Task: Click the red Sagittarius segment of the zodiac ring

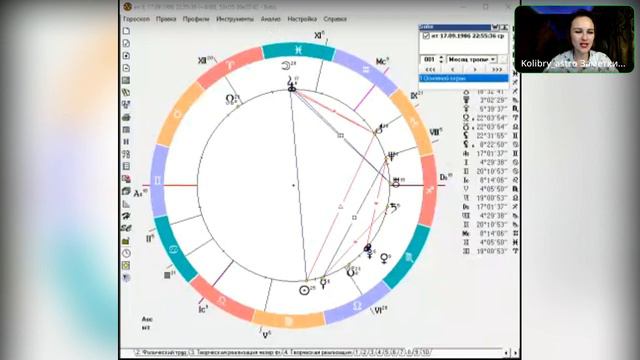Action: (x=429, y=190)
